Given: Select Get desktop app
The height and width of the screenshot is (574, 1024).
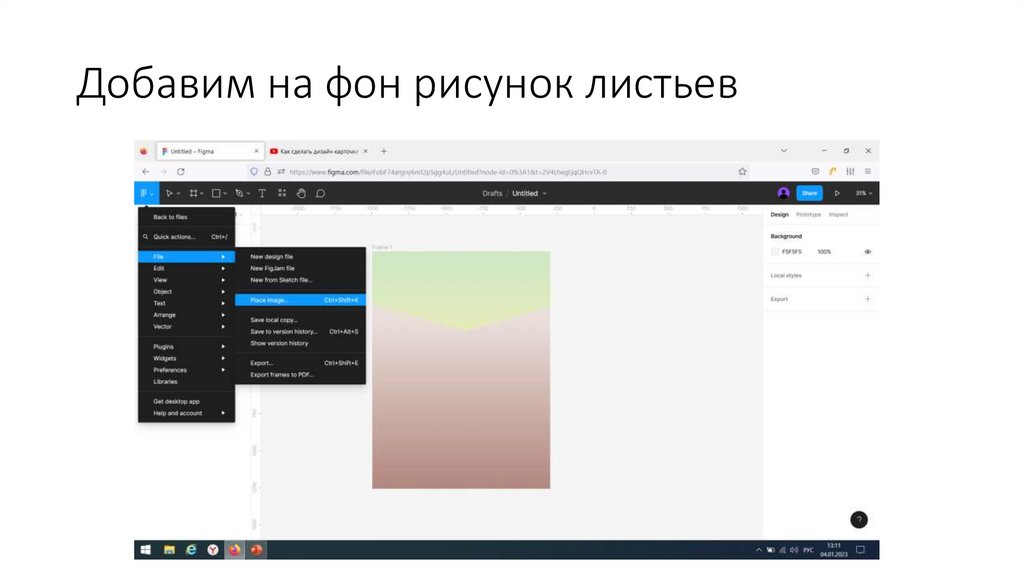Looking at the screenshot, I should click(x=187, y=402).
